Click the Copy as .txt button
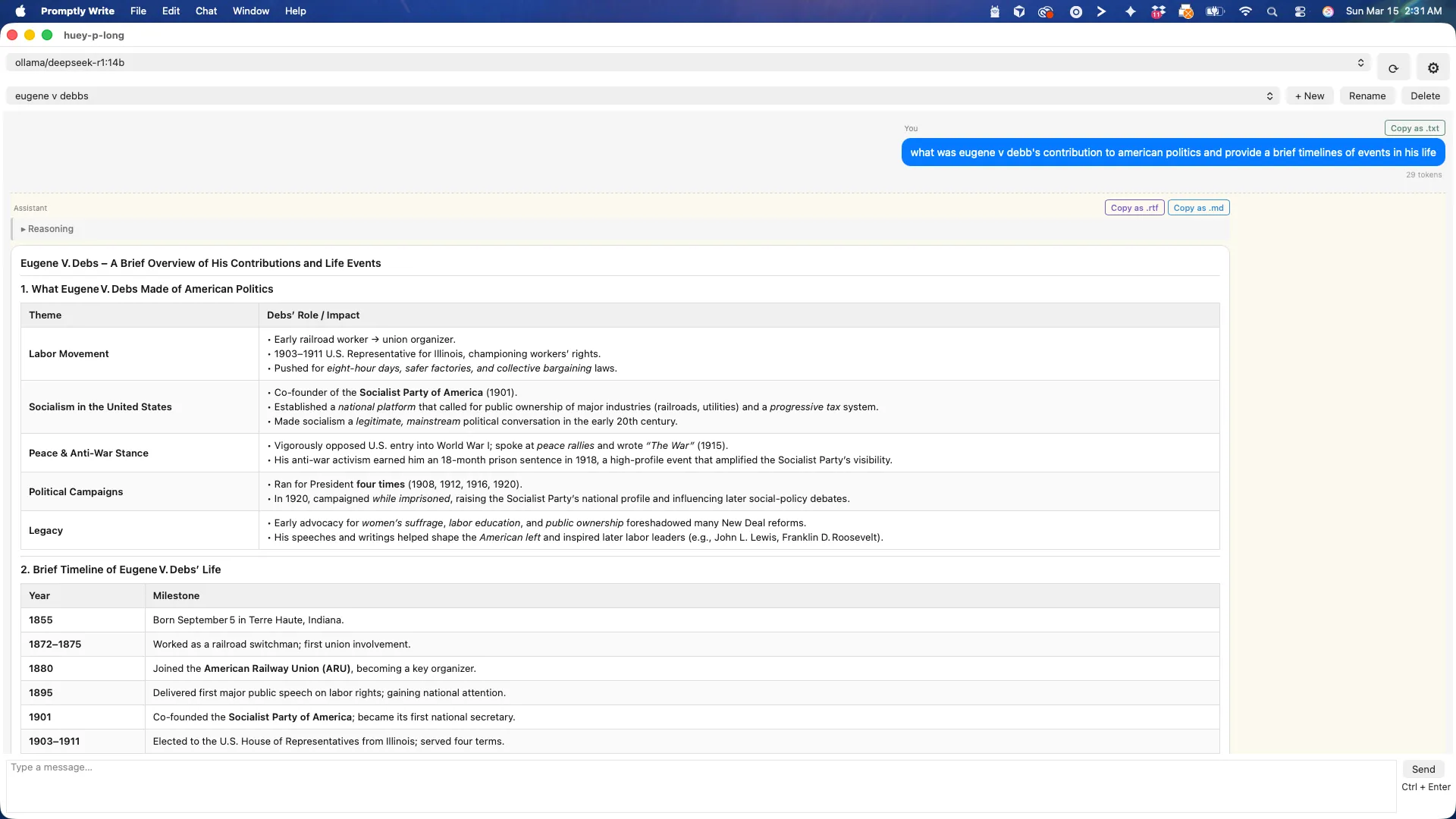The height and width of the screenshot is (819, 1456). point(1414,127)
